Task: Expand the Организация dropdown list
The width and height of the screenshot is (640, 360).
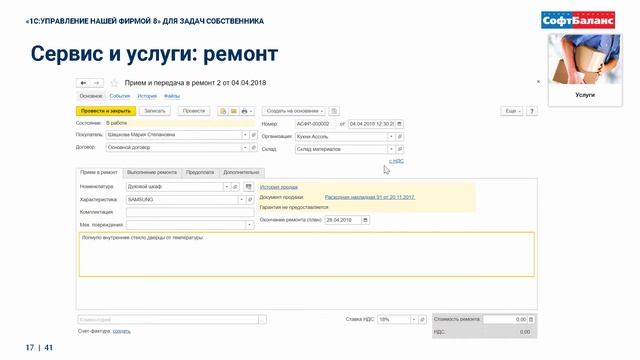Action: 391,136
